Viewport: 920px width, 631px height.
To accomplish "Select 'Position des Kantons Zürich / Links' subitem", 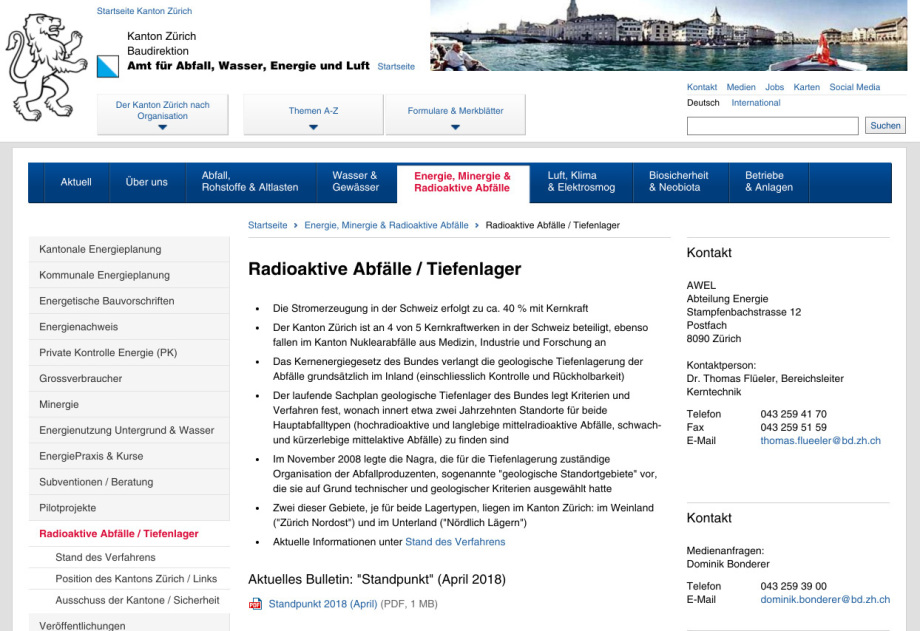I will pyautogui.click(x=136, y=579).
